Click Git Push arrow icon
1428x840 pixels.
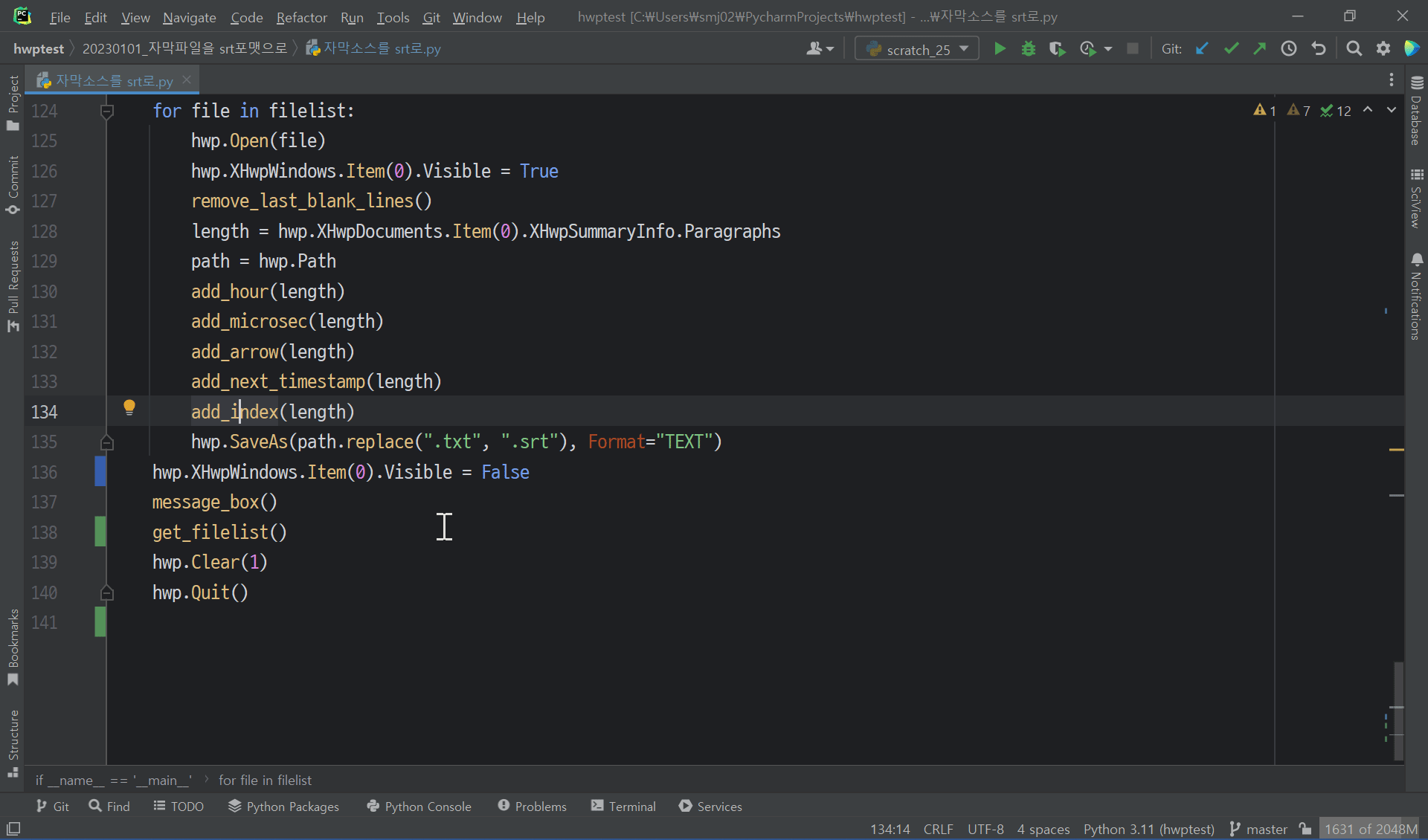click(x=1259, y=49)
